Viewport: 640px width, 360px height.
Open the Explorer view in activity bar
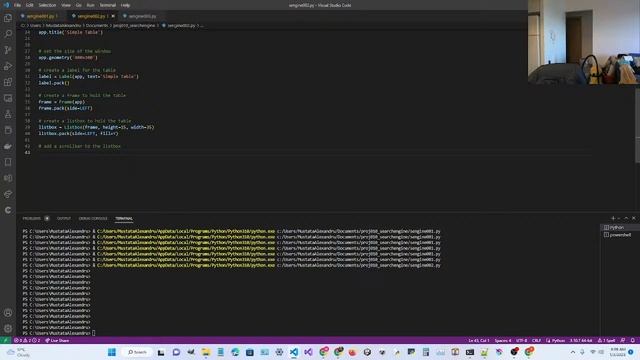[8, 18]
